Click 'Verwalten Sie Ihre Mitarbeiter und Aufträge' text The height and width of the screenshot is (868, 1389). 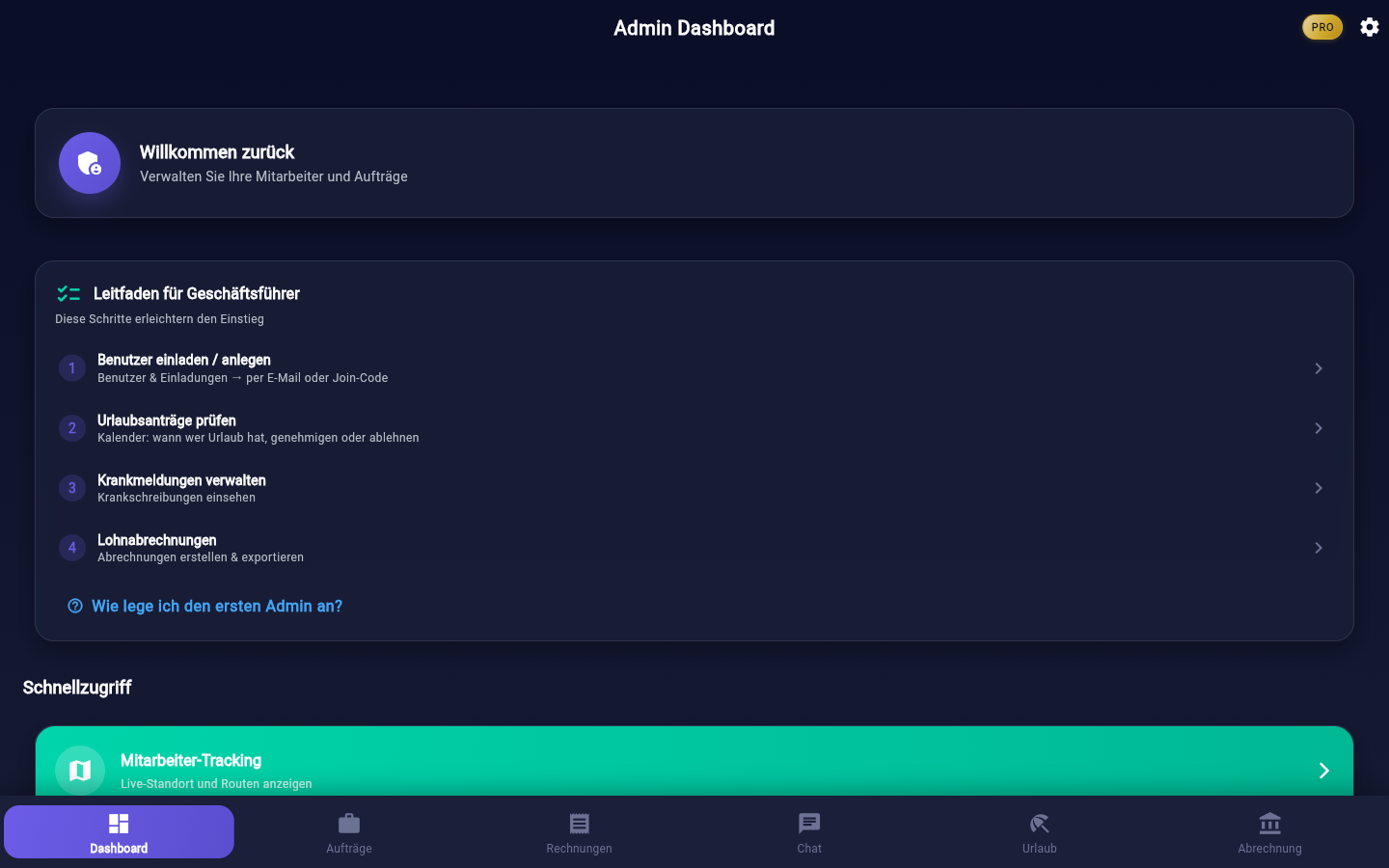(x=274, y=176)
